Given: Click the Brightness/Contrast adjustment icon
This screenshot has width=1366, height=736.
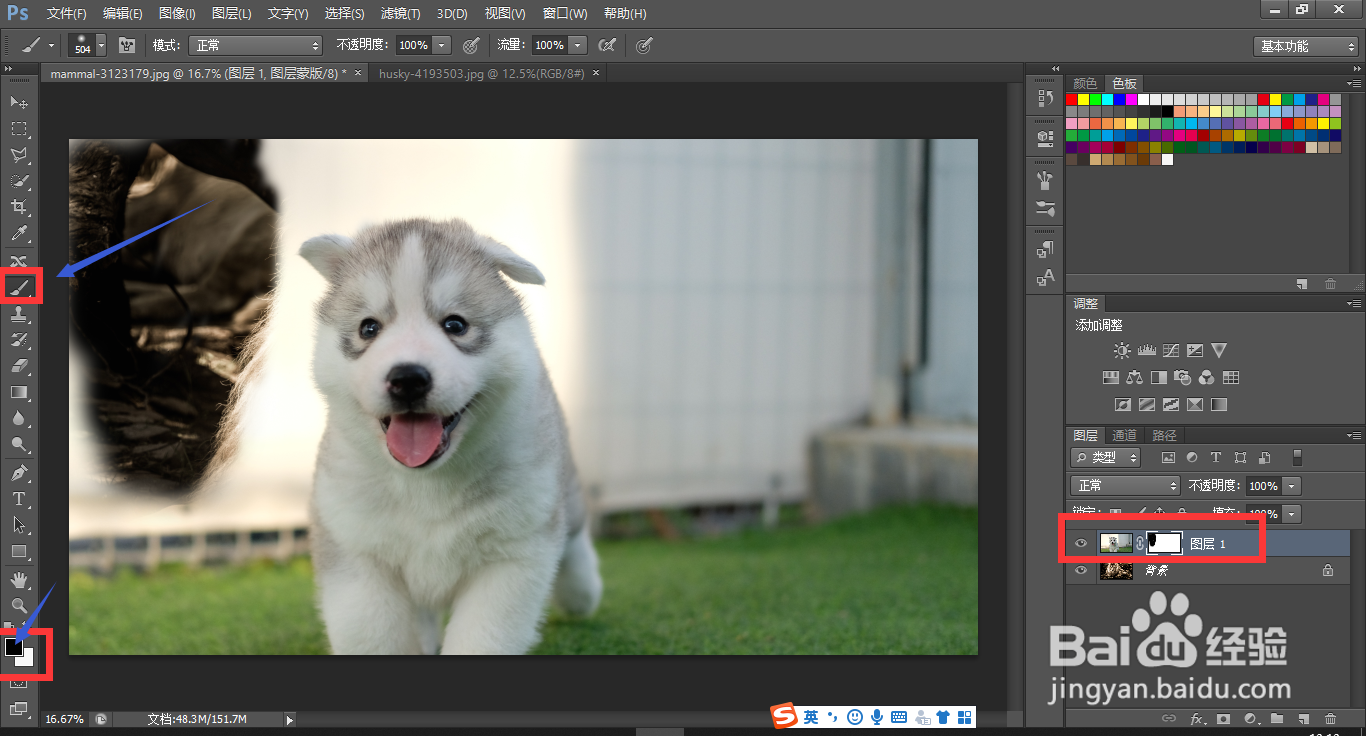Looking at the screenshot, I should [1122, 351].
